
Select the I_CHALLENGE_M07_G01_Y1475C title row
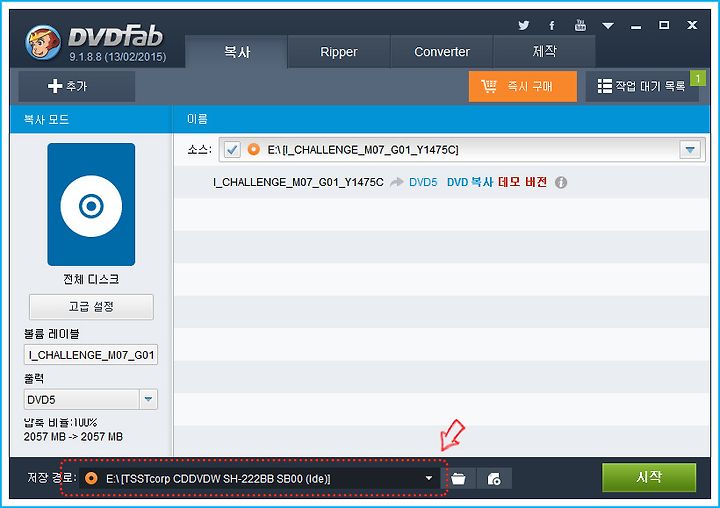click(x=442, y=182)
